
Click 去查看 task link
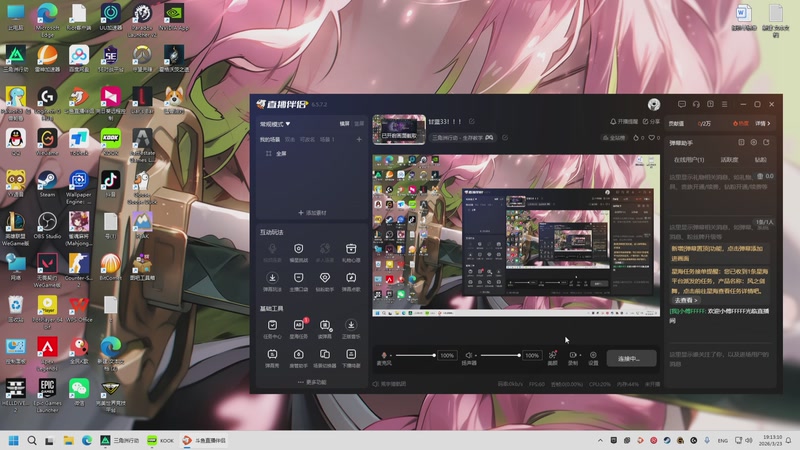pos(686,301)
